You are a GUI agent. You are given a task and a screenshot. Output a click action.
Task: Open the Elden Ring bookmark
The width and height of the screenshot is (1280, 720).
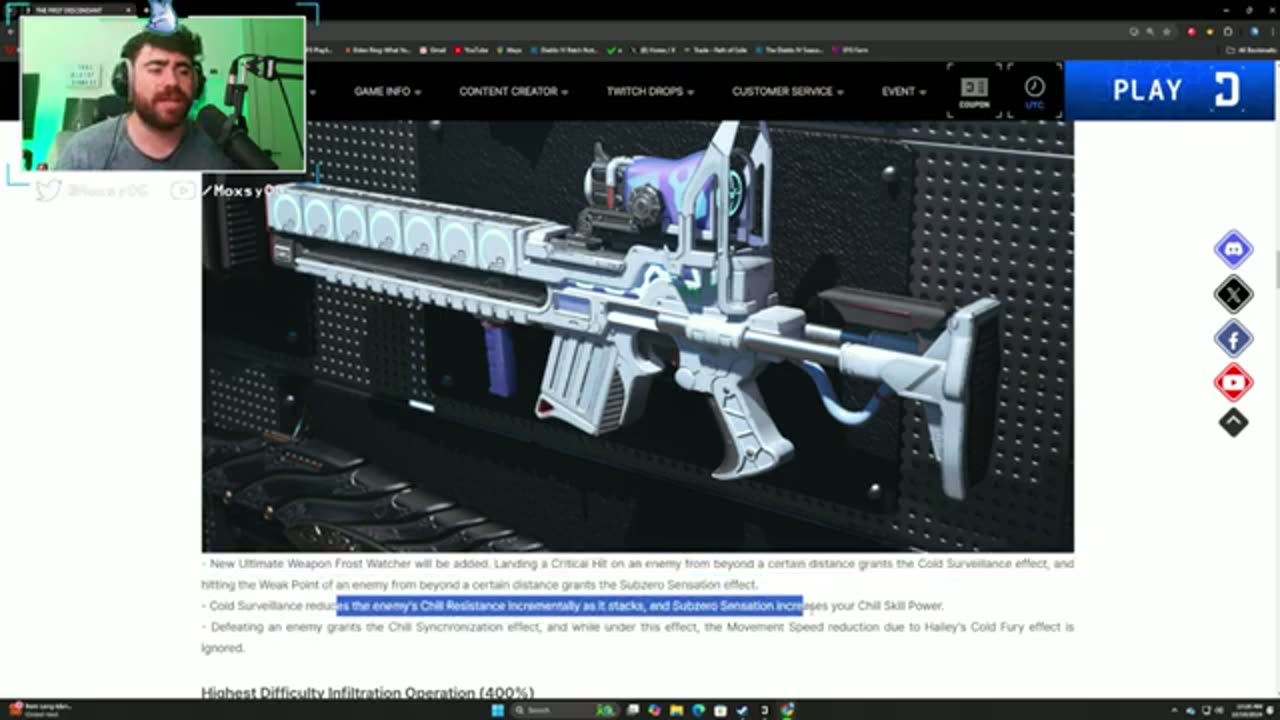[376, 50]
